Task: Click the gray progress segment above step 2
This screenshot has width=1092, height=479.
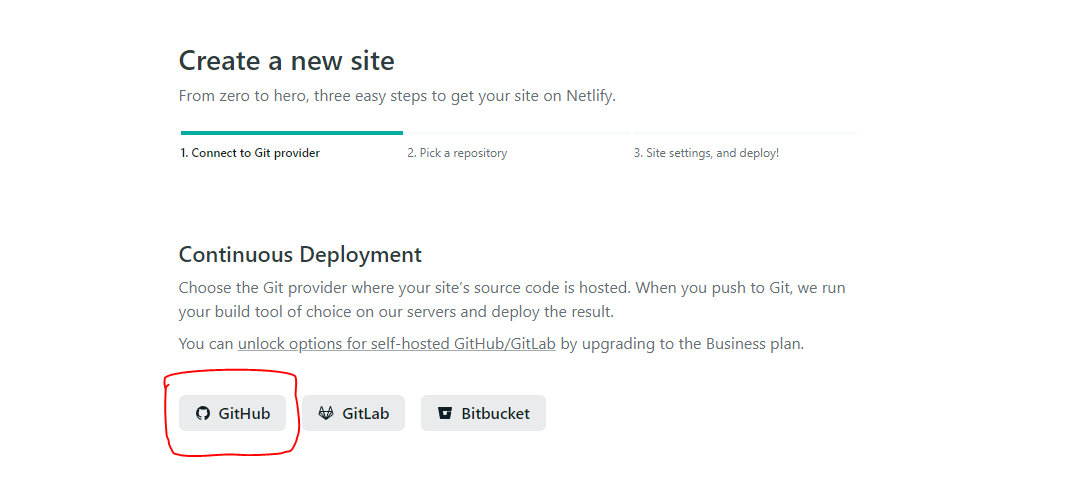Action: tap(517, 132)
